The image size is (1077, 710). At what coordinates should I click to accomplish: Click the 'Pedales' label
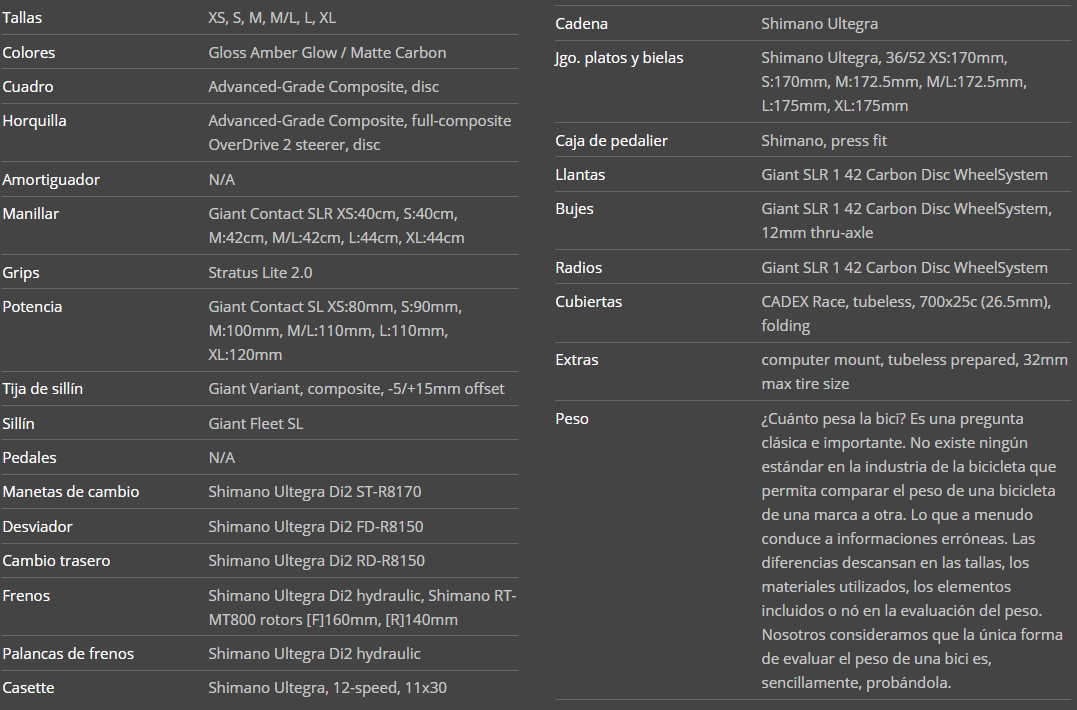[29, 458]
